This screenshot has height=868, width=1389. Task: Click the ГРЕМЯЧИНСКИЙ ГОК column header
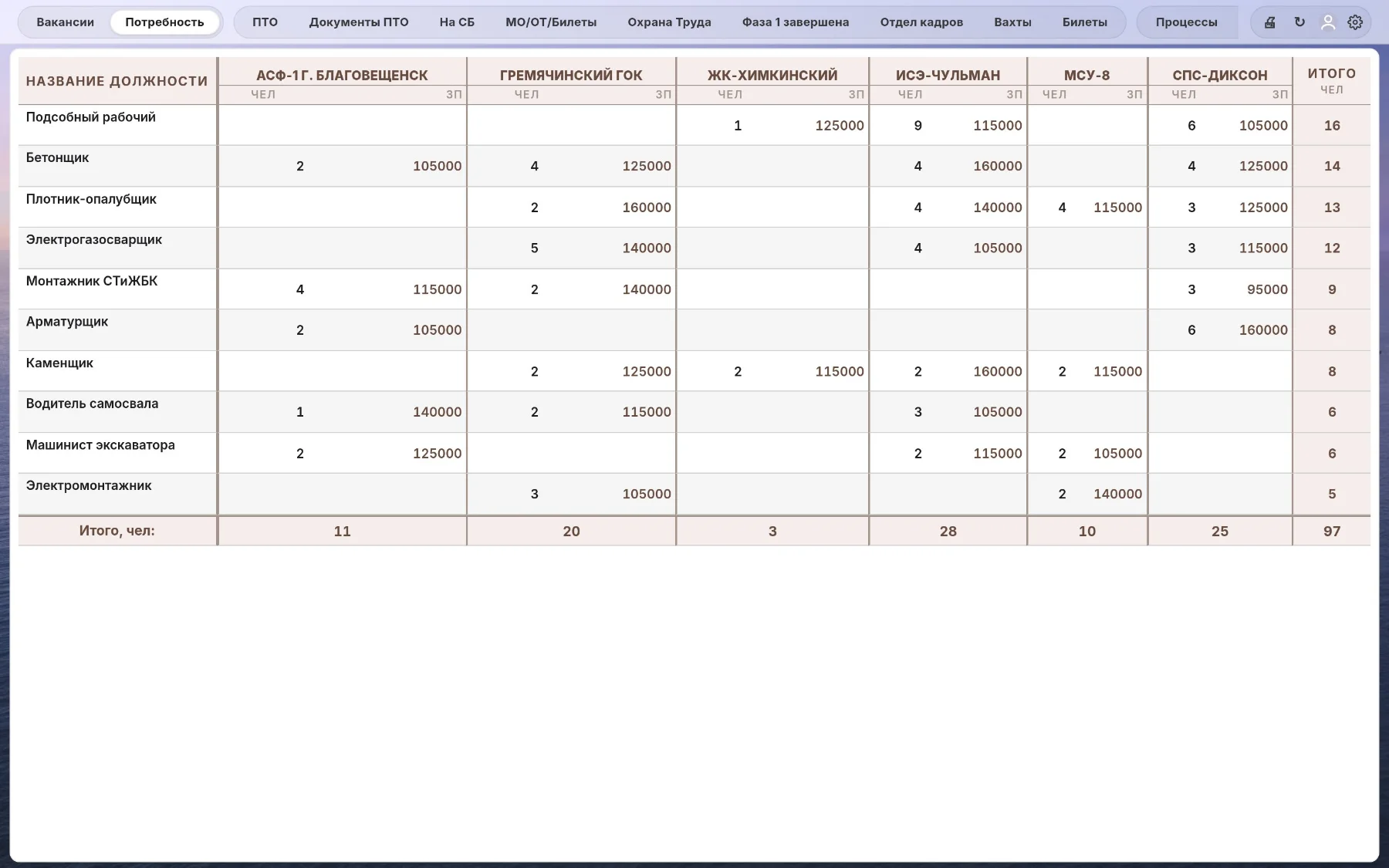point(571,76)
